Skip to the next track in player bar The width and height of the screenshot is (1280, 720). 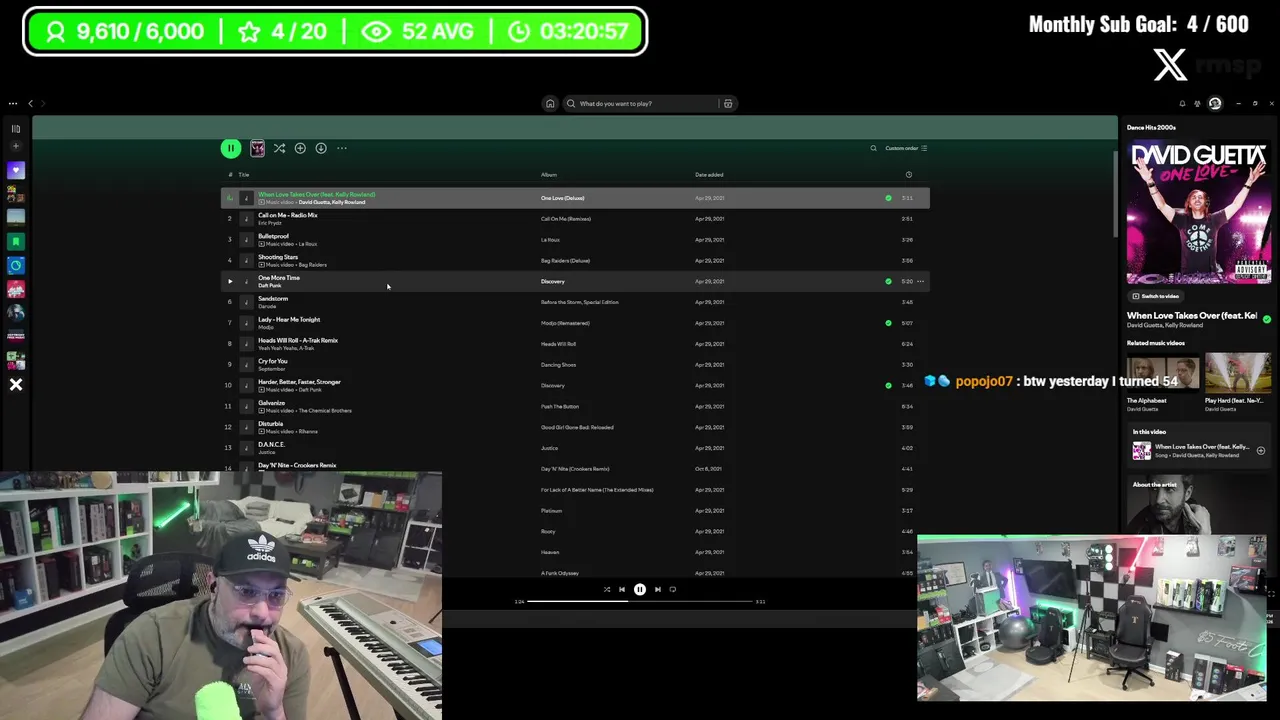[657, 589]
